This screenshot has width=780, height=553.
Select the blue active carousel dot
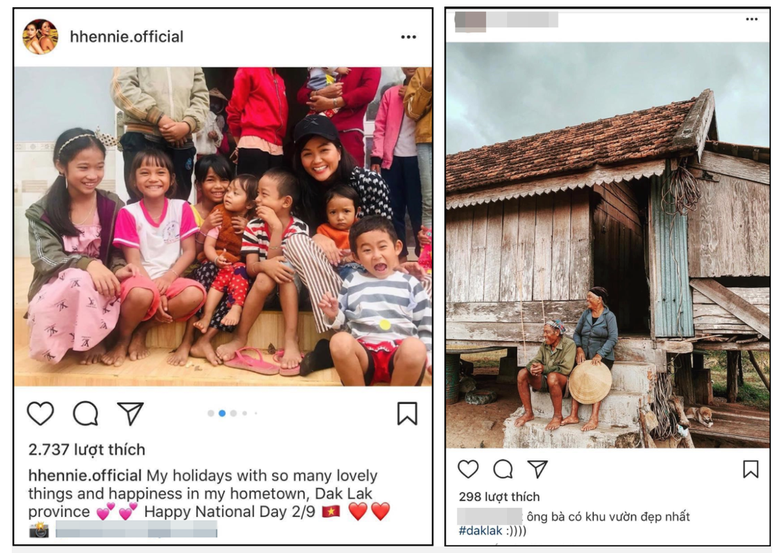point(221,413)
